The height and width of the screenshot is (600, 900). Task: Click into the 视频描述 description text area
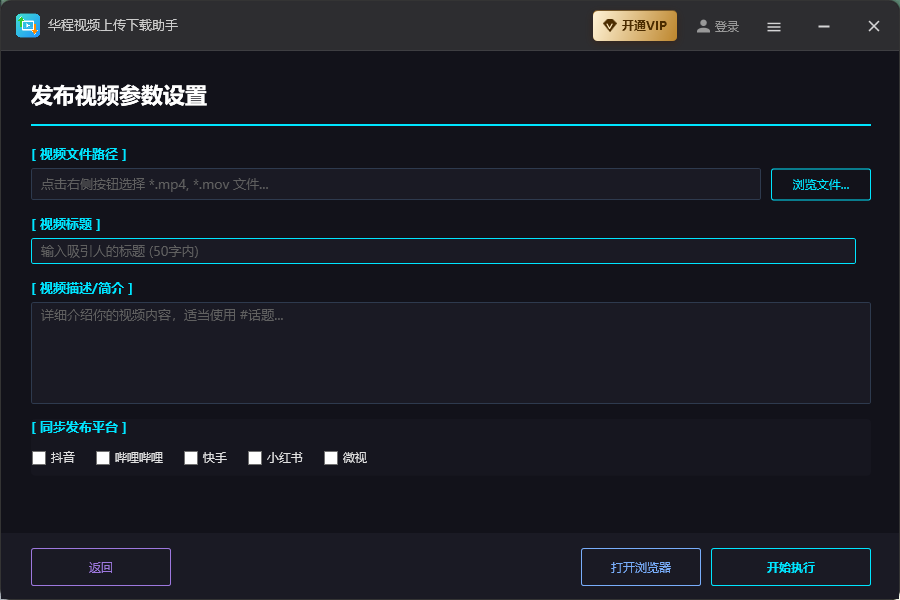(x=451, y=353)
